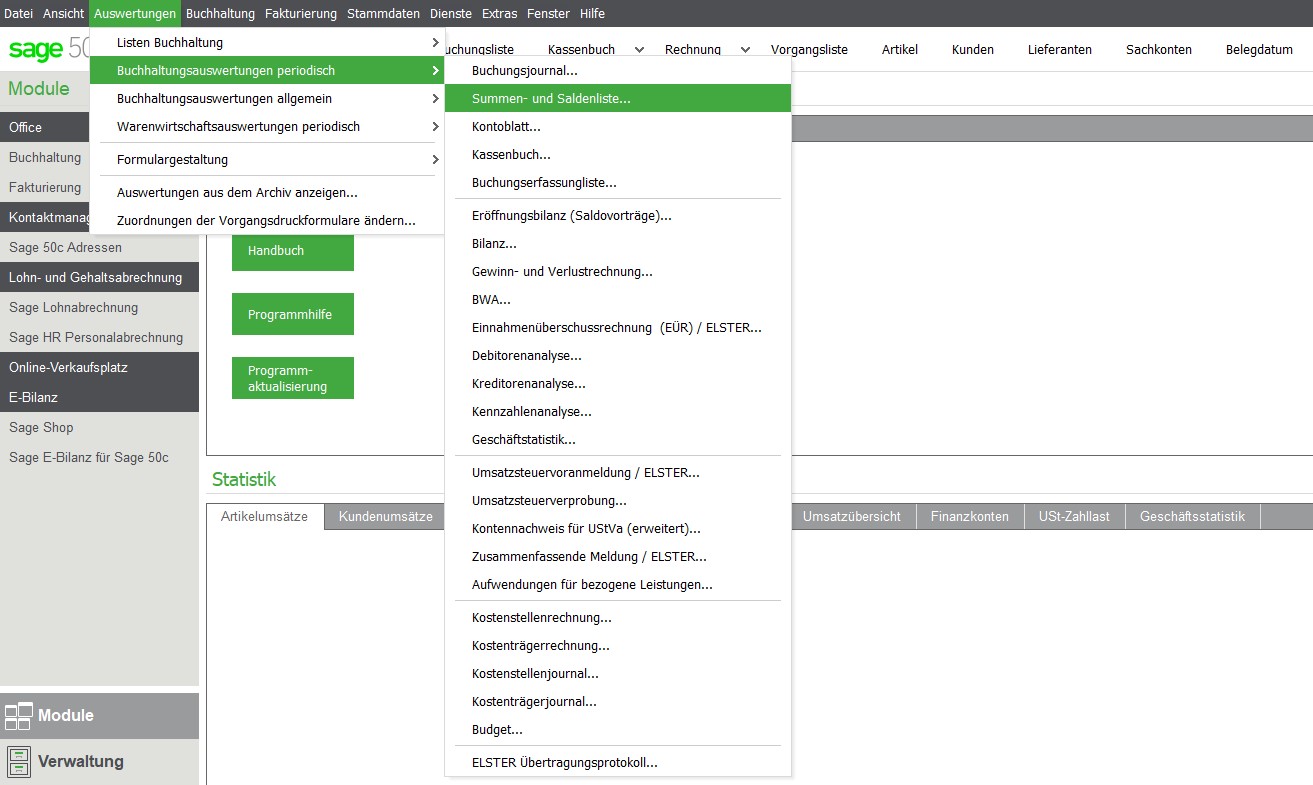Open the Fakturierung menu in menu bar
The image size is (1313, 785).
click(x=301, y=13)
